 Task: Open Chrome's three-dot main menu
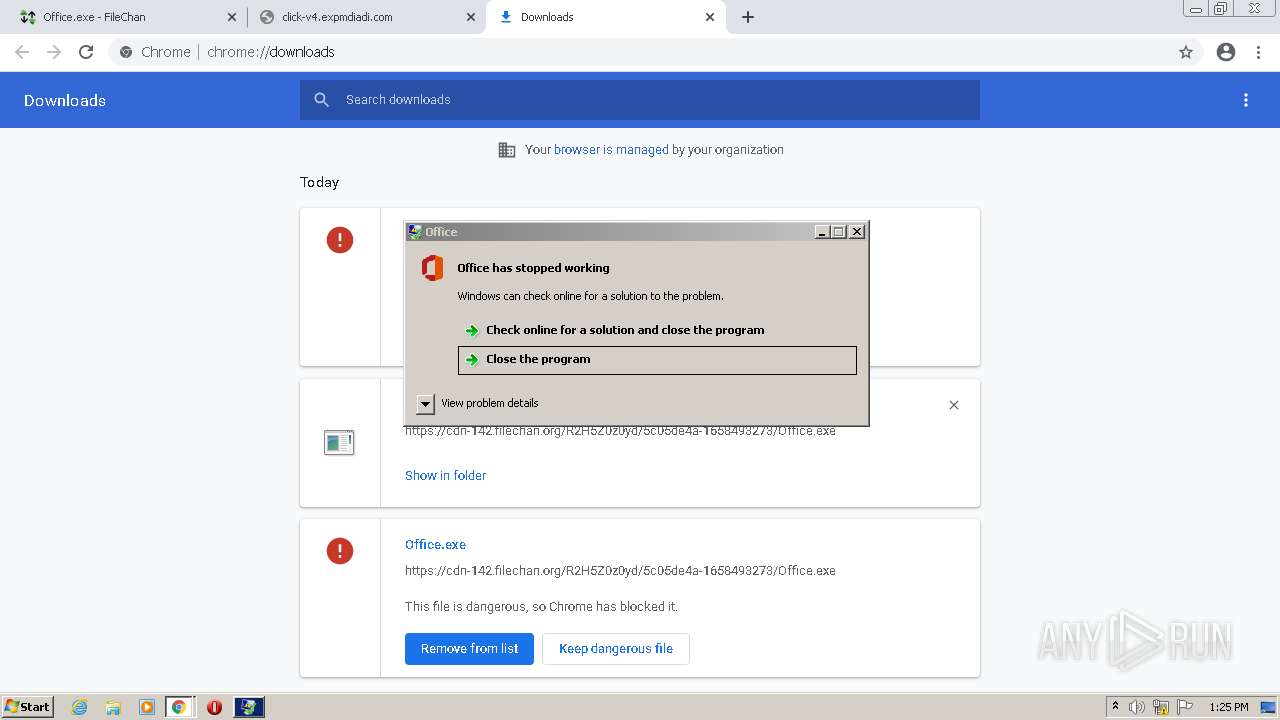1259,52
